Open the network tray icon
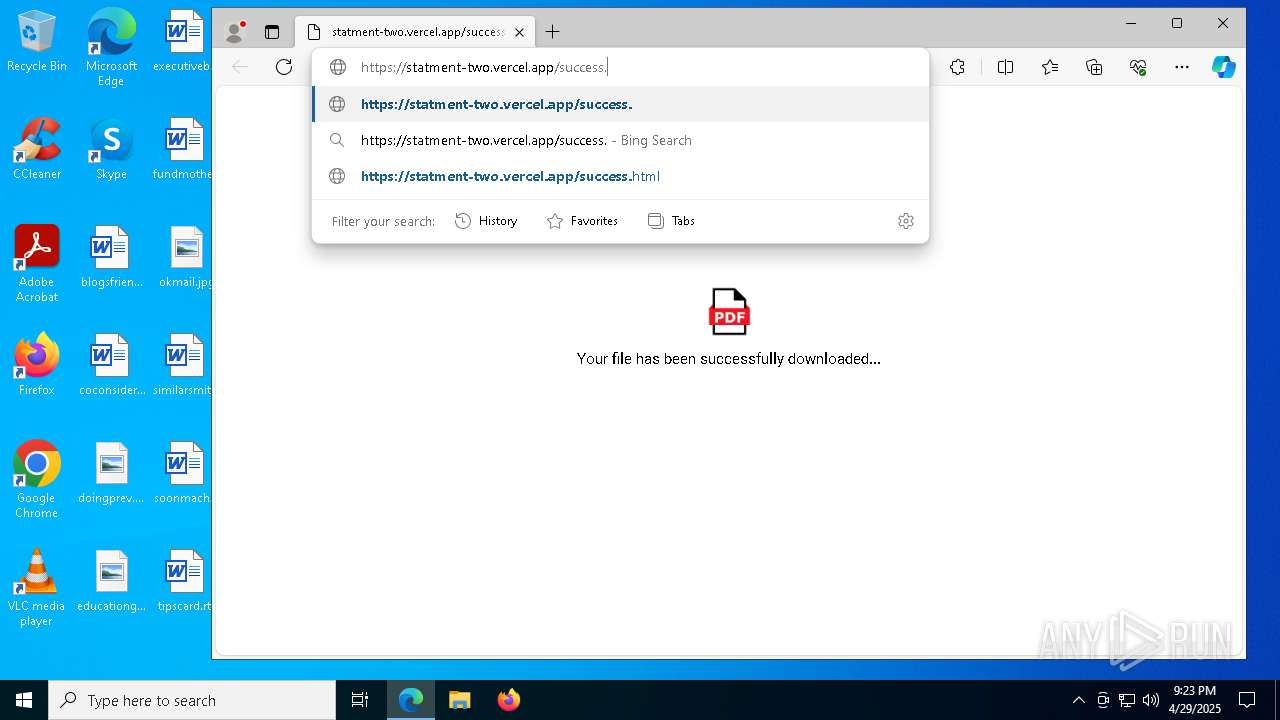The height and width of the screenshot is (720, 1280). (x=1127, y=700)
